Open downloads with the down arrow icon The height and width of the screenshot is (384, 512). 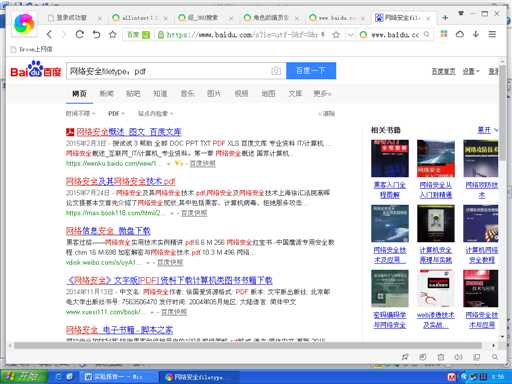pyautogui.click(x=476, y=34)
